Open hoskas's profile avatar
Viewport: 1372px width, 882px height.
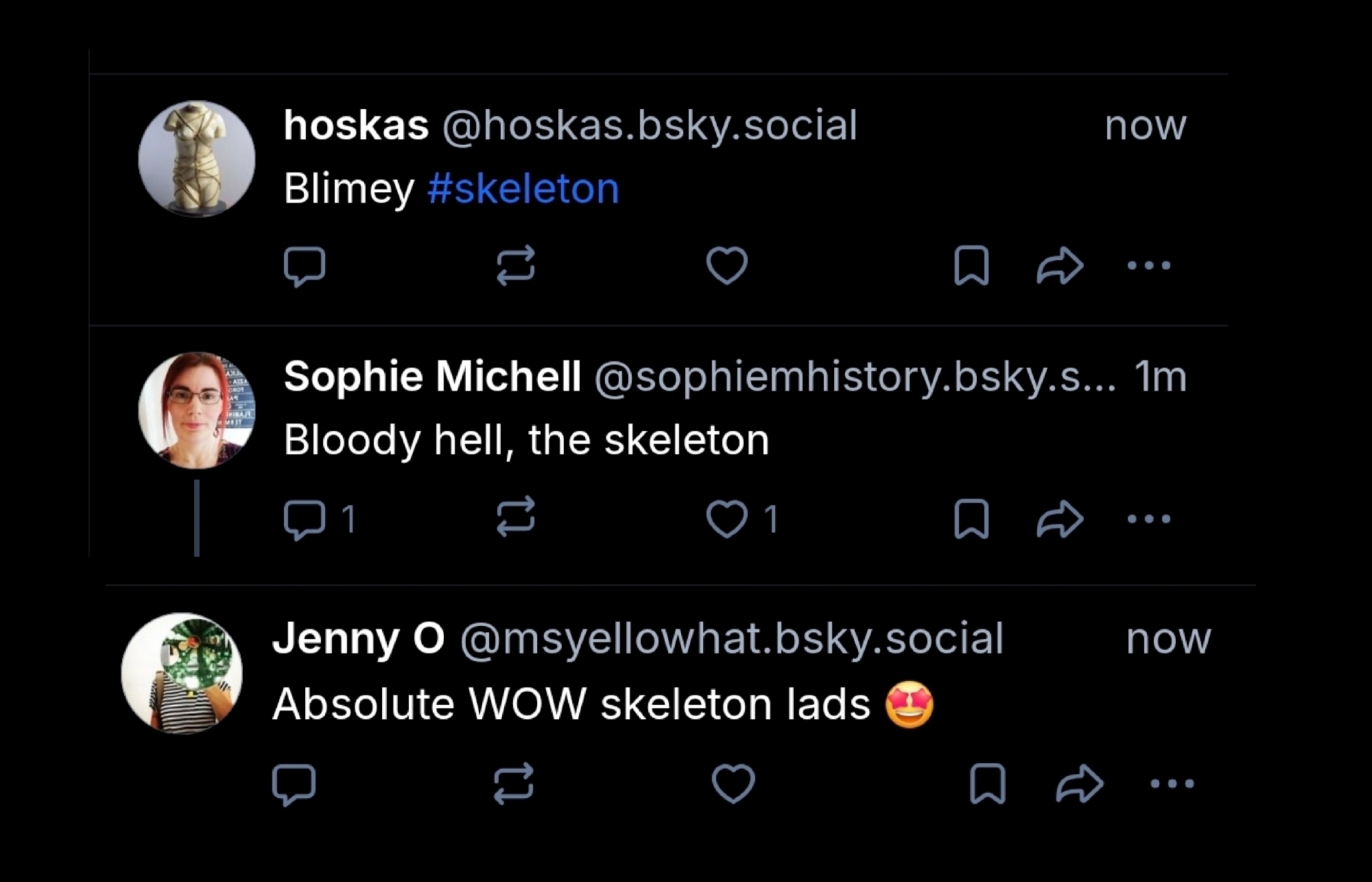coord(197,159)
